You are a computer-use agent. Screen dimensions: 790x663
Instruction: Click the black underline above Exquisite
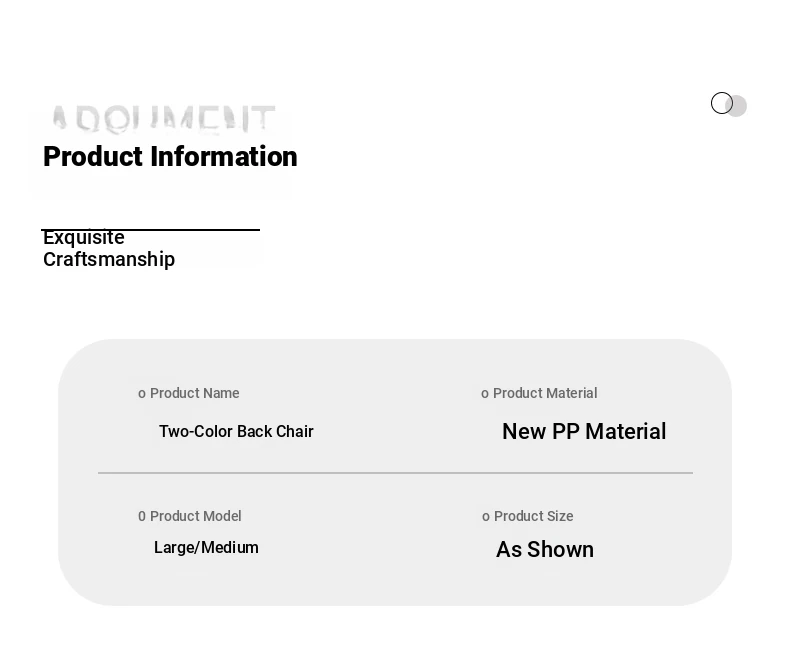[x=150, y=230]
